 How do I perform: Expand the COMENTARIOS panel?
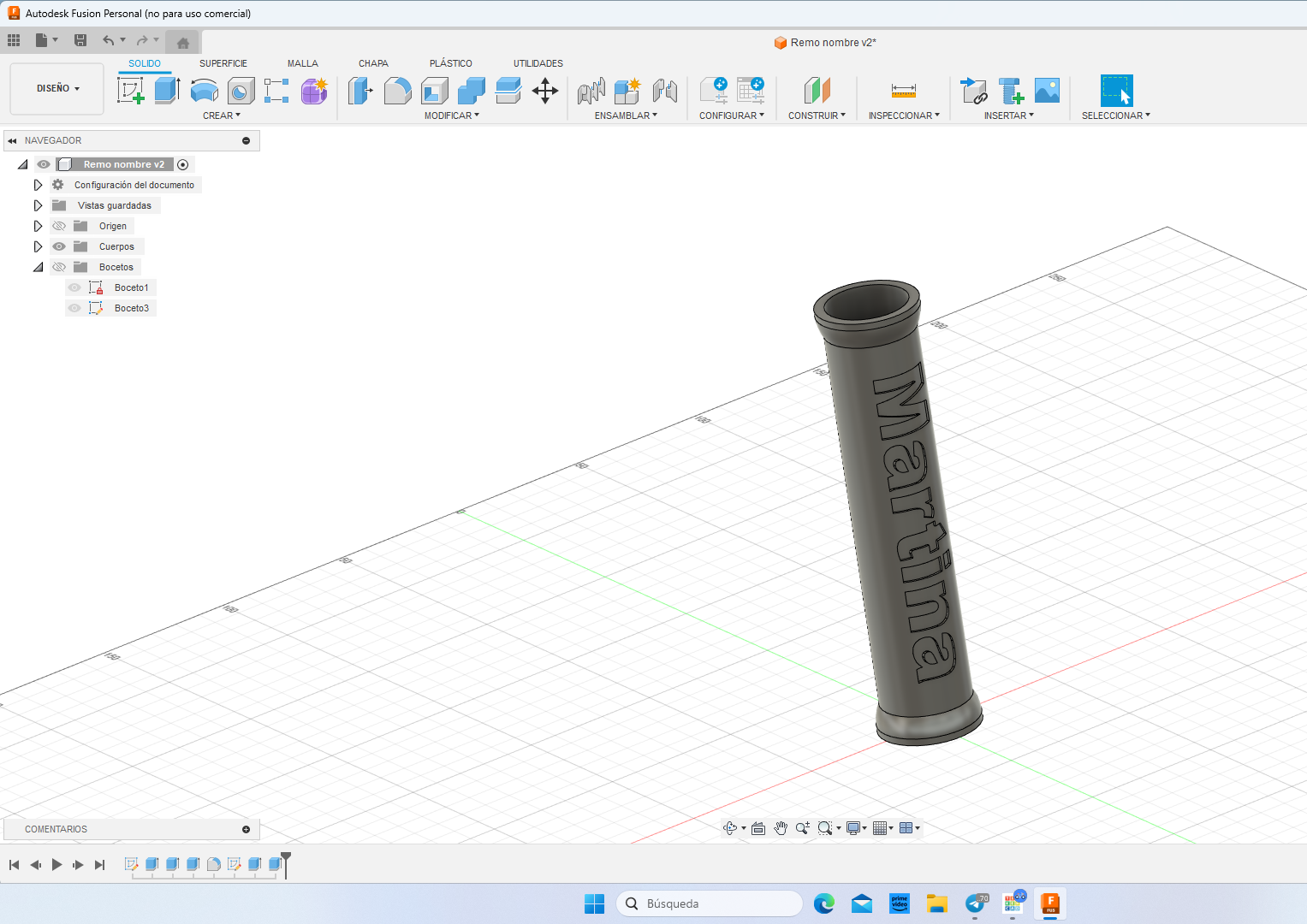pyautogui.click(x=246, y=829)
